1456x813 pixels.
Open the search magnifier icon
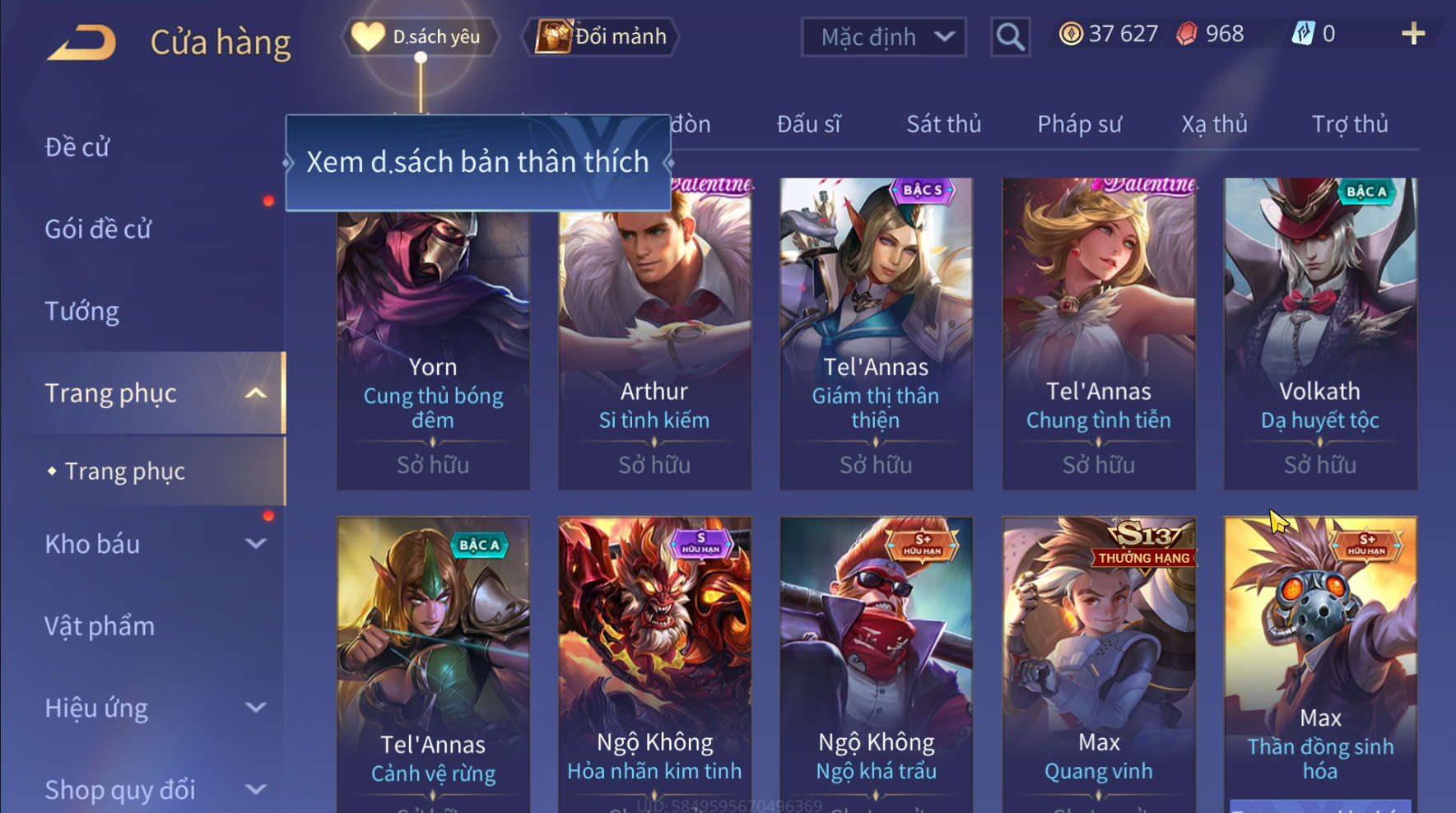point(1010,37)
